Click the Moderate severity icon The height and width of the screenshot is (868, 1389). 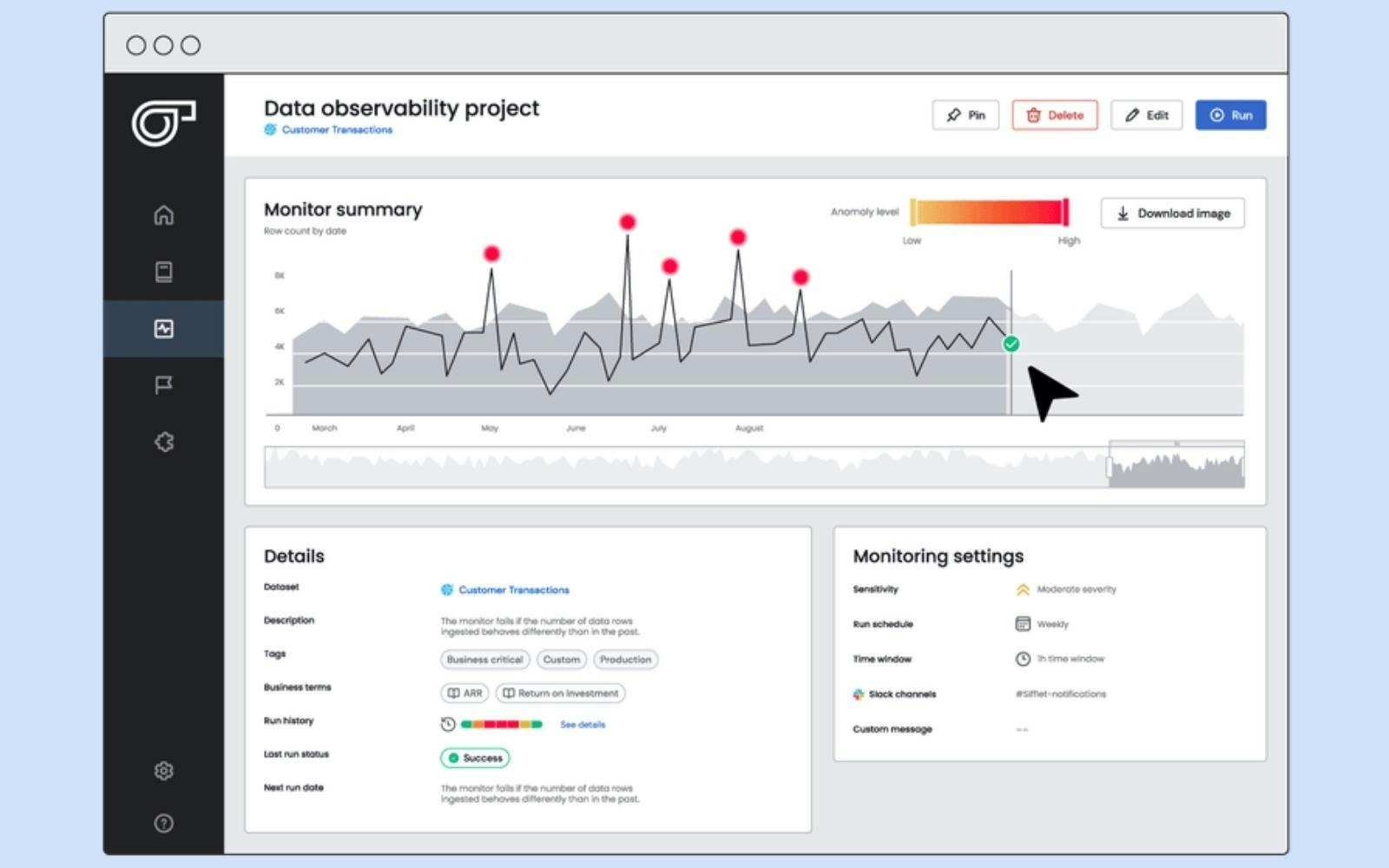pos(1023,589)
